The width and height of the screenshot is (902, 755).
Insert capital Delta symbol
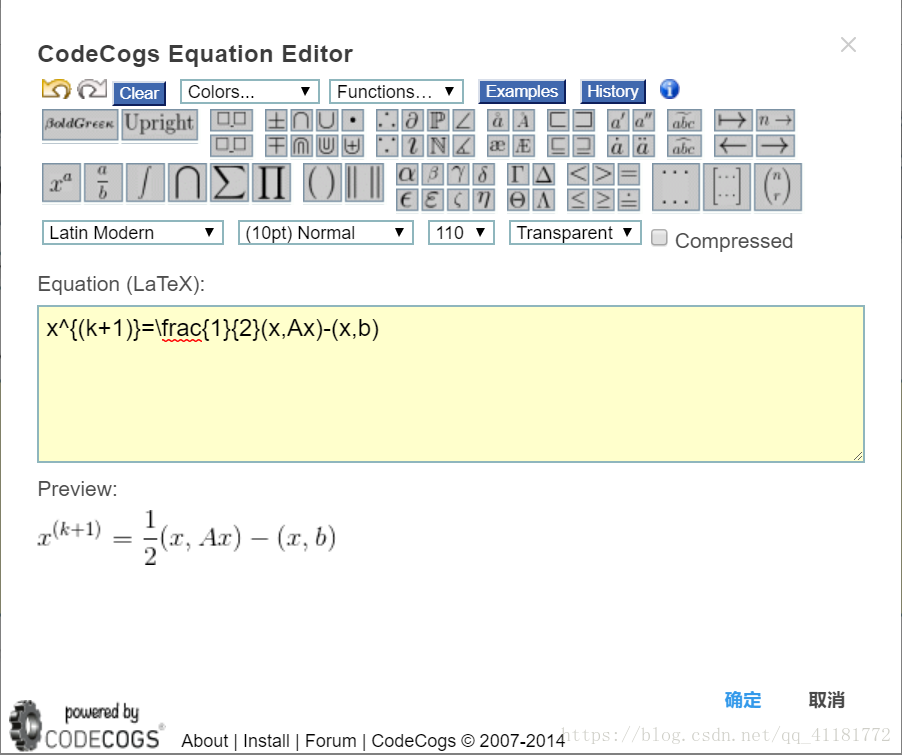(544, 174)
